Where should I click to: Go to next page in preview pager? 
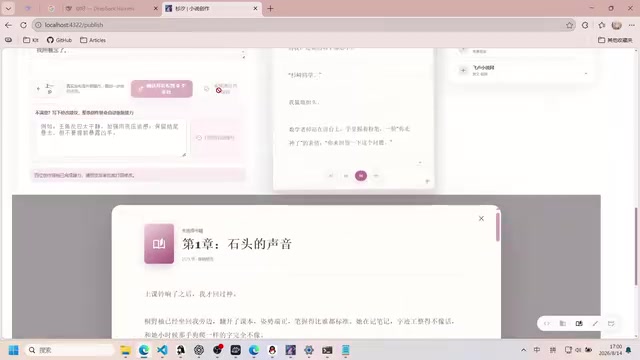coord(376,176)
